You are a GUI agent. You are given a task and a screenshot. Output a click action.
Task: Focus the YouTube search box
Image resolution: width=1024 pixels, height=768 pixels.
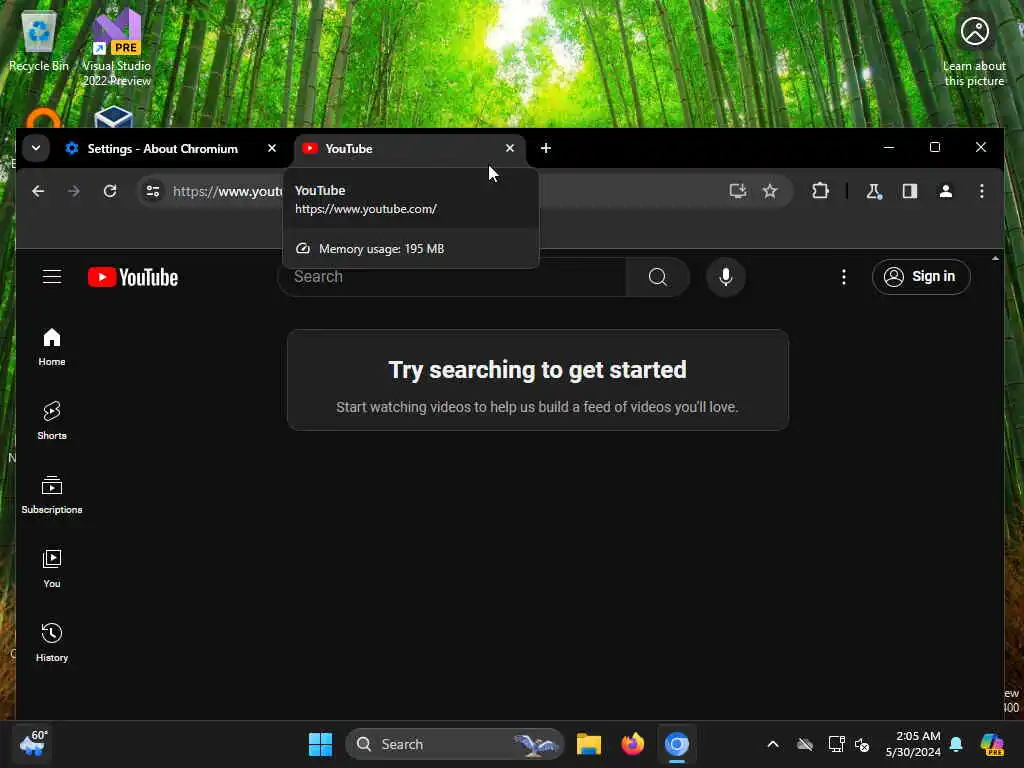(452, 277)
